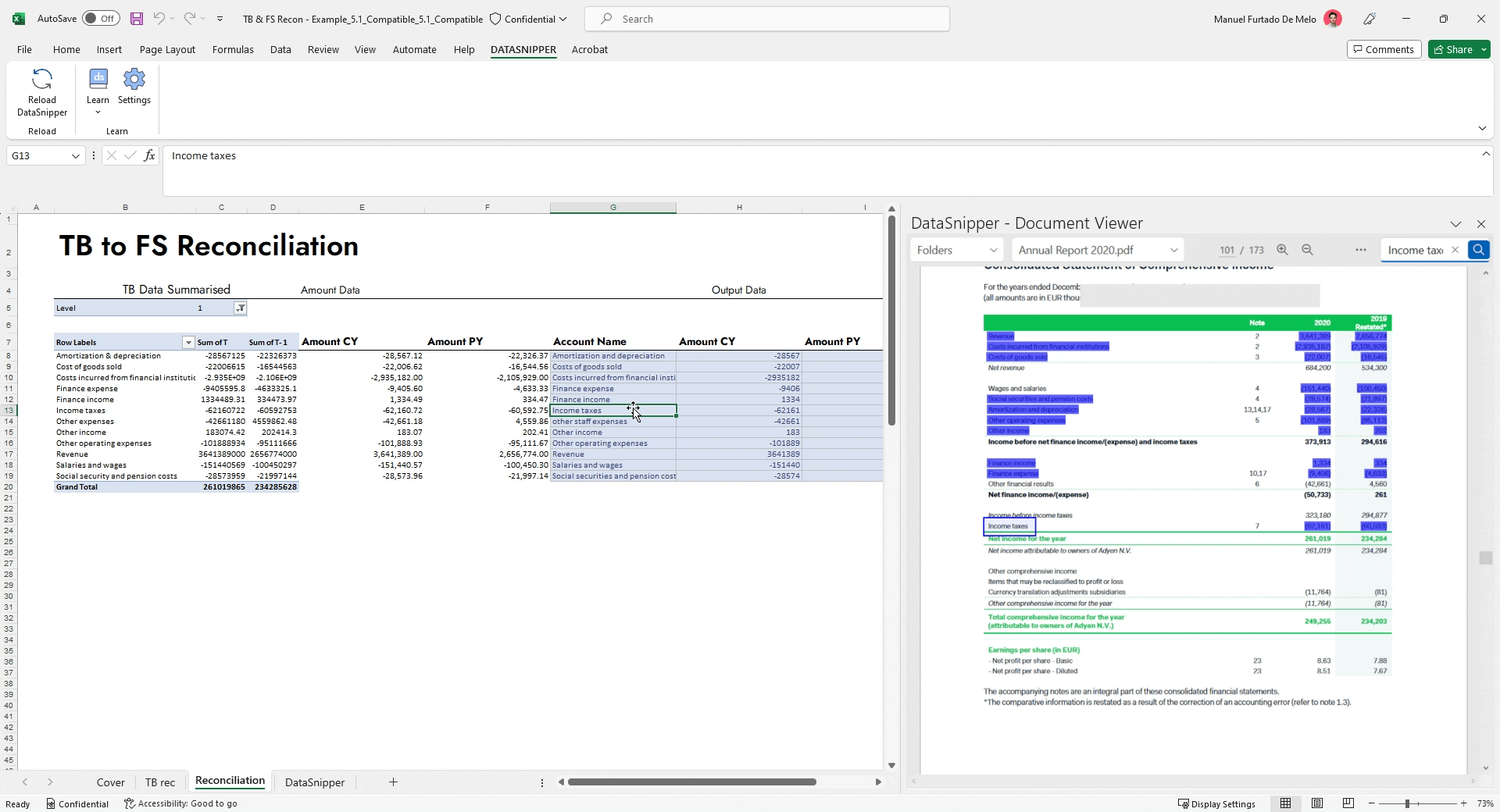Click the save icon in title bar

(x=137, y=19)
